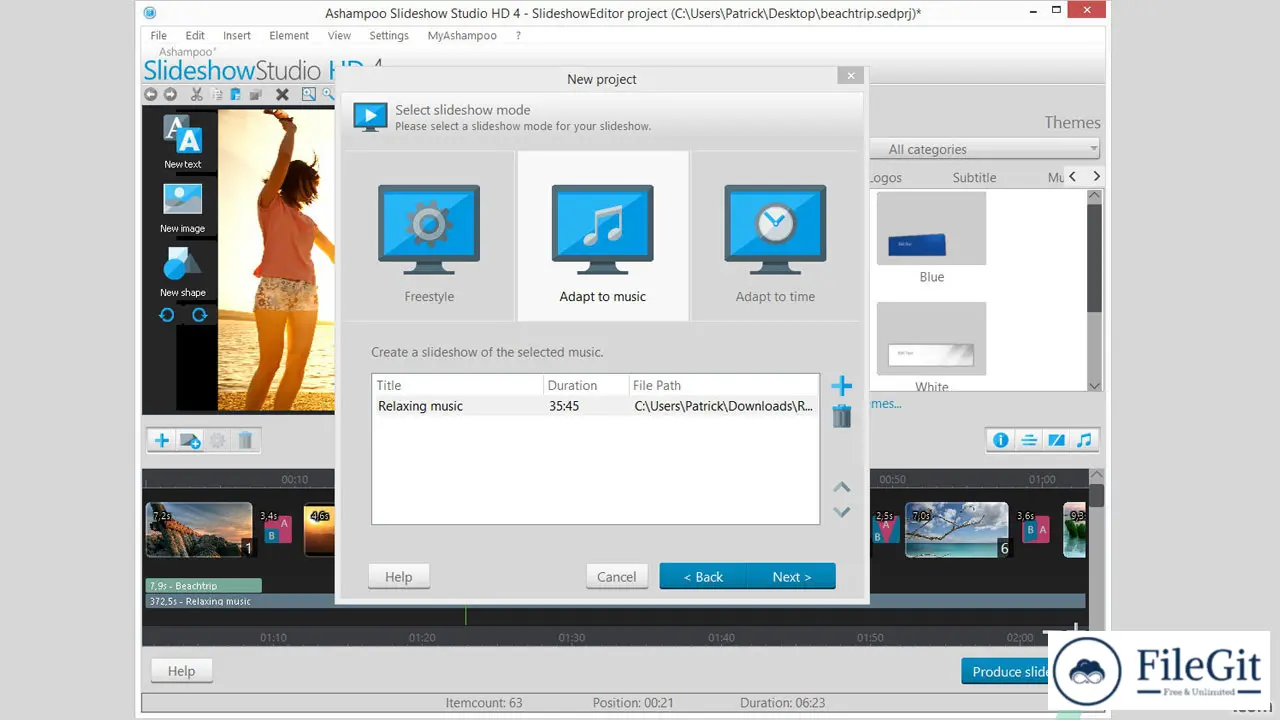Image resolution: width=1280 pixels, height=720 pixels.
Task: Close the New project dialog
Action: (851, 76)
